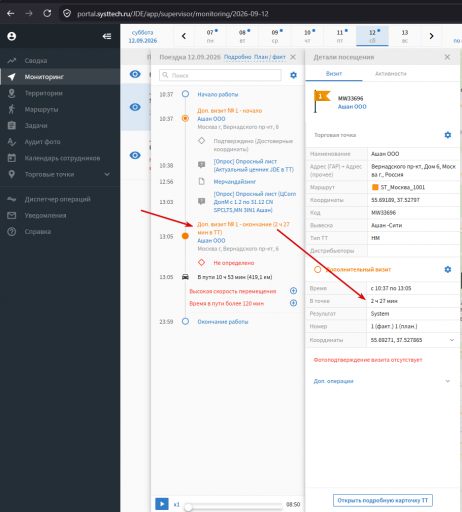This screenshot has height=512, width=462.
Task: Expand Координаты dropdown chevron in visit
Action: pyautogui.click(x=452, y=340)
